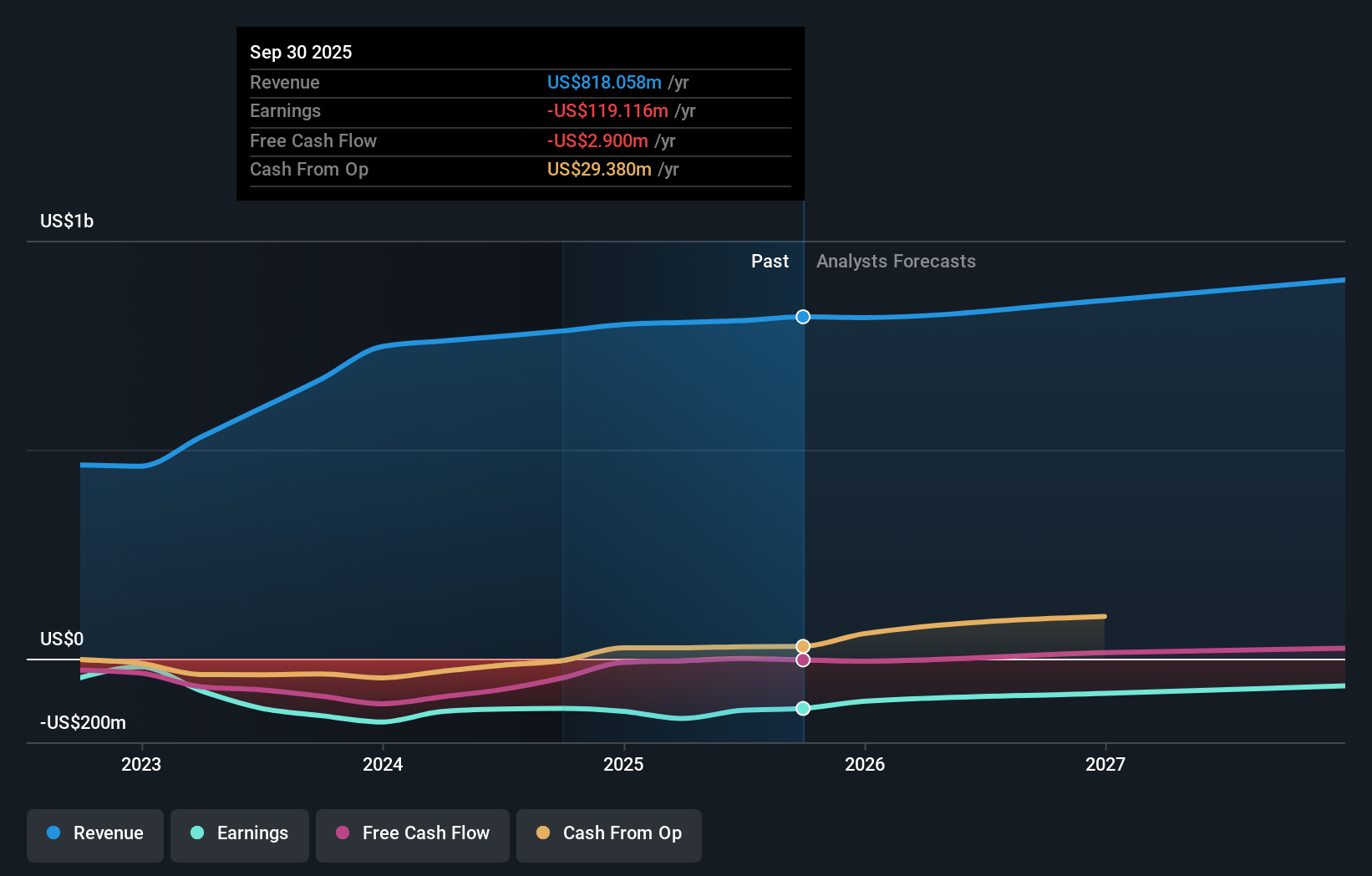
Task: Toggle the Free Cash Flow legend dot
Action: 343,833
